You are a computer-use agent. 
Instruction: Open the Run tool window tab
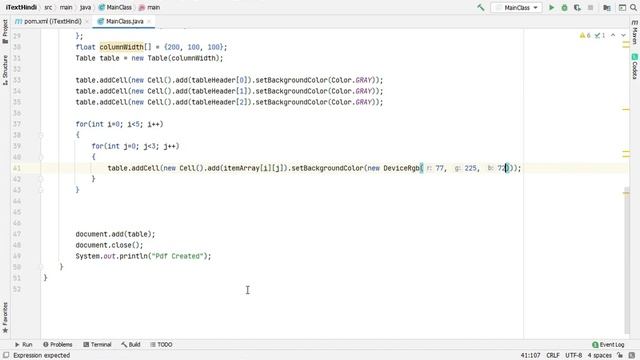[24, 344]
